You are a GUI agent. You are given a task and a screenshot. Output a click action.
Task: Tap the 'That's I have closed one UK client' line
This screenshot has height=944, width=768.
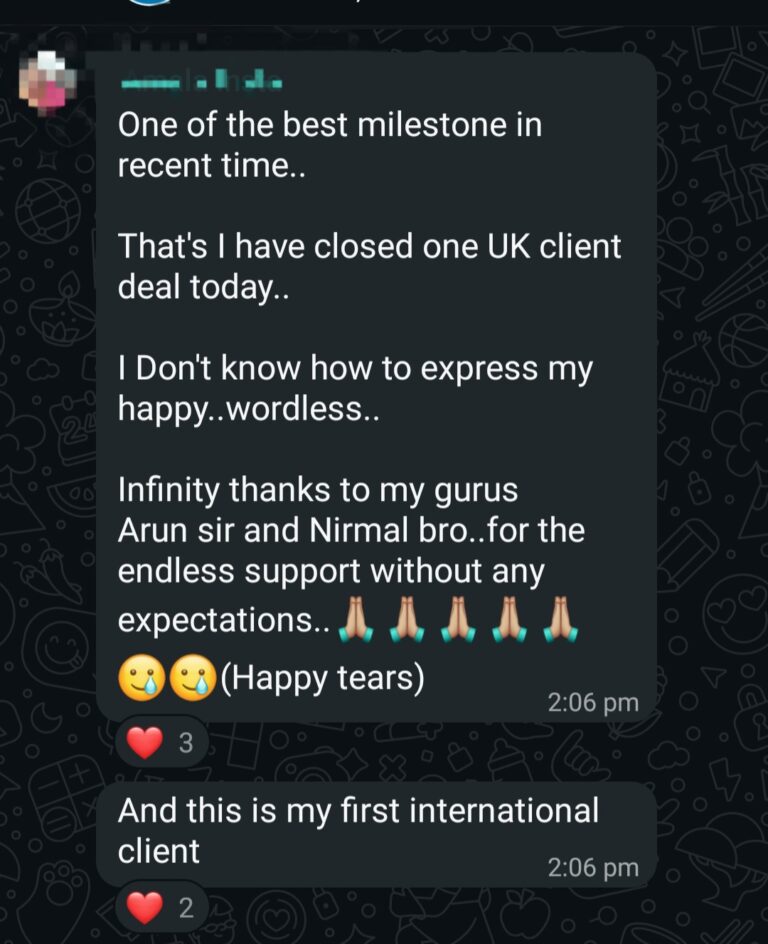click(x=370, y=247)
